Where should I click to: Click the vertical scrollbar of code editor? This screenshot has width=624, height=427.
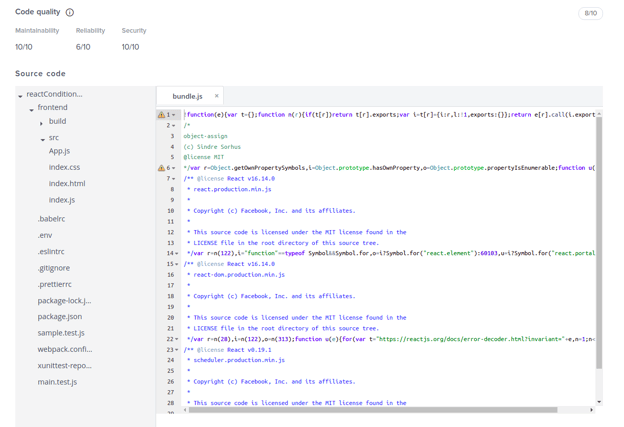(x=599, y=243)
